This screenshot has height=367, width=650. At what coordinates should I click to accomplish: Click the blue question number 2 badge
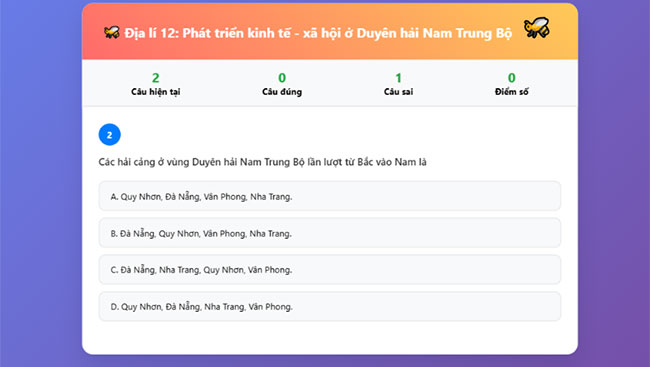[x=109, y=135]
